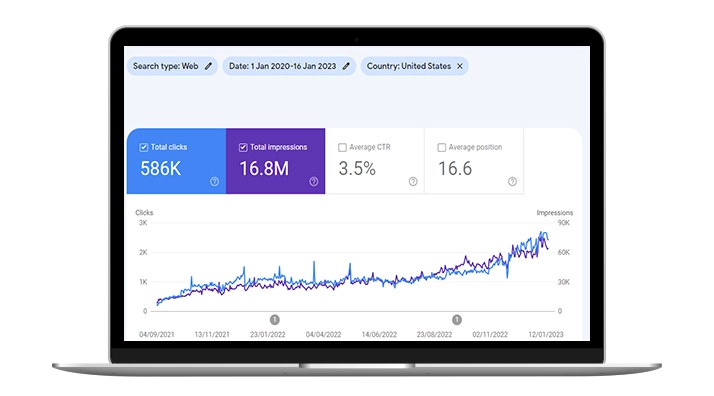Open help icon for Average CTR
Image resolution: width=714 pixels, height=396 pixels.
tap(413, 182)
